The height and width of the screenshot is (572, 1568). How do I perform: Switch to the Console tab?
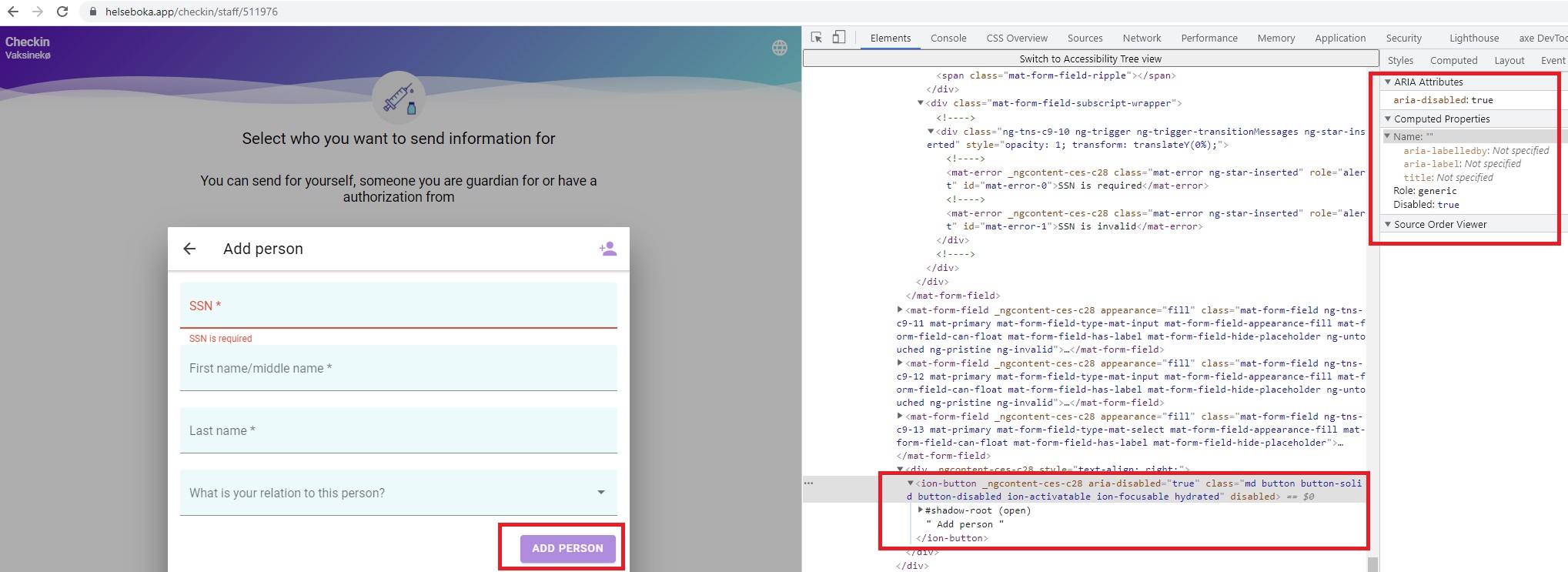948,38
